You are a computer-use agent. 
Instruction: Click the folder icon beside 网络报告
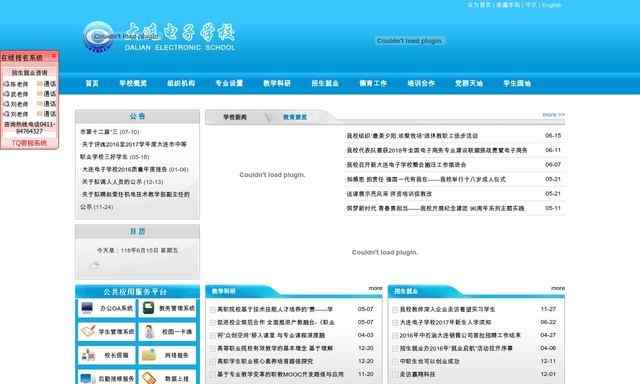(x=149, y=355)
